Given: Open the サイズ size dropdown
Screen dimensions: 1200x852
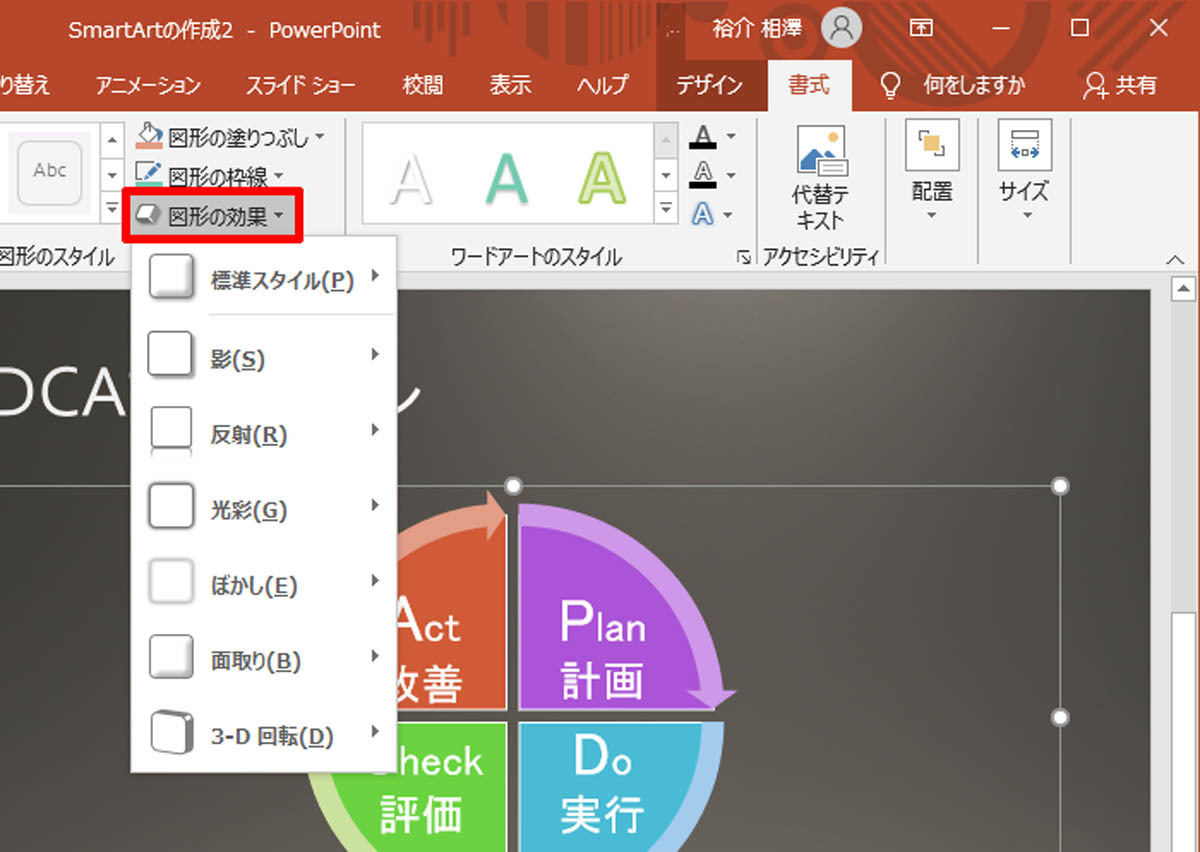Looking at the screenshot, I should click(1024, 172).
